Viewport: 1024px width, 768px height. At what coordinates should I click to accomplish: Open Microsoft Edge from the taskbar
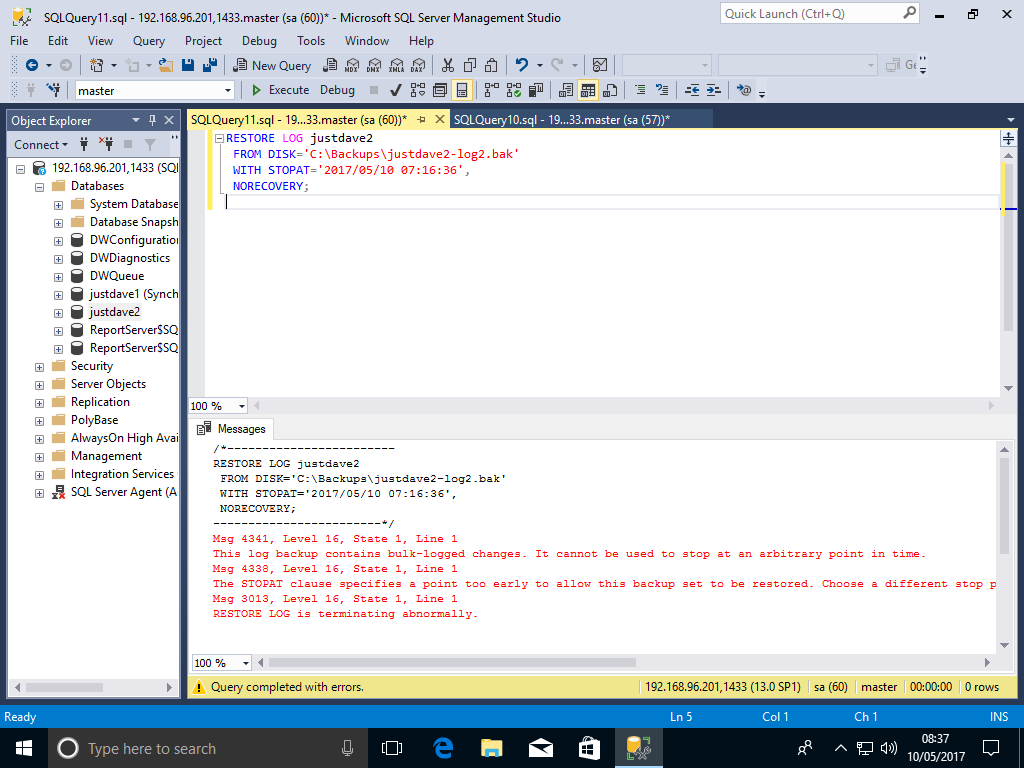click(x=443, y=748)
